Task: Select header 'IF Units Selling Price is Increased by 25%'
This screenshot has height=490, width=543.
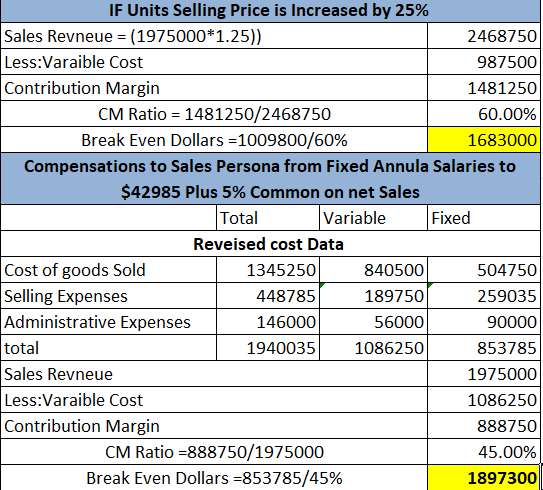Action: [270, 11]
